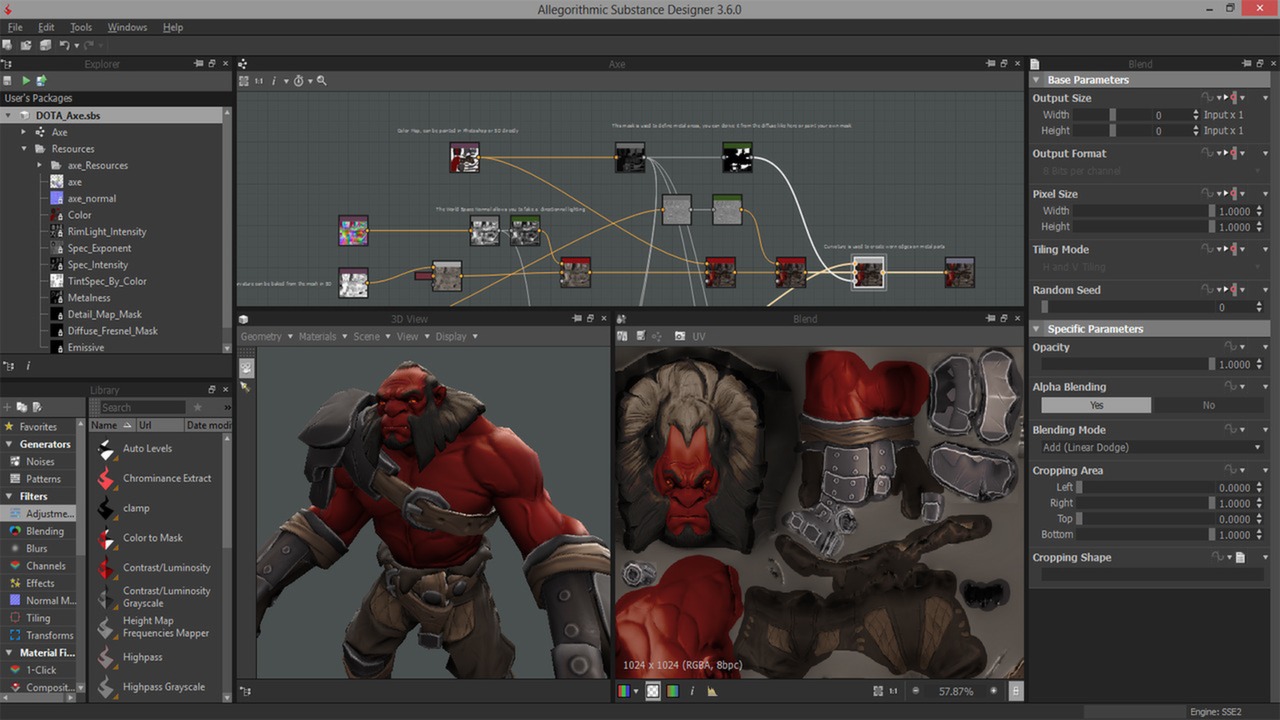
Task: Open Favorites in the Library
Action: click(38, 427)
